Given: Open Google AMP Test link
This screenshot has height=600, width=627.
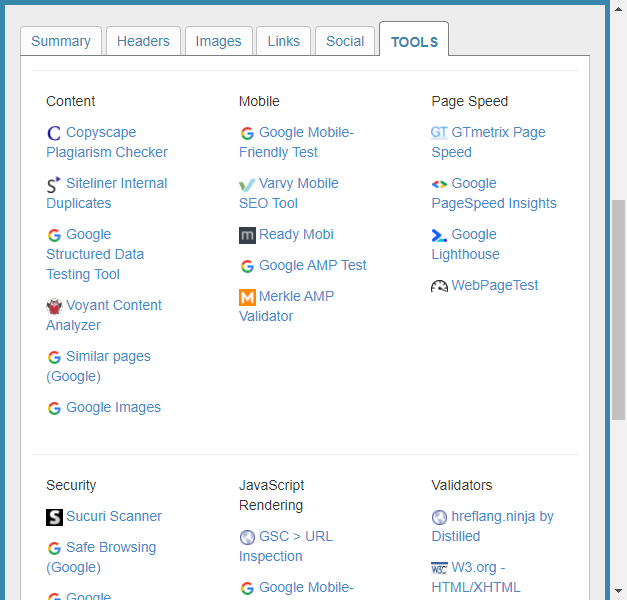Looking at the screenshot, I should pos(312,265).
